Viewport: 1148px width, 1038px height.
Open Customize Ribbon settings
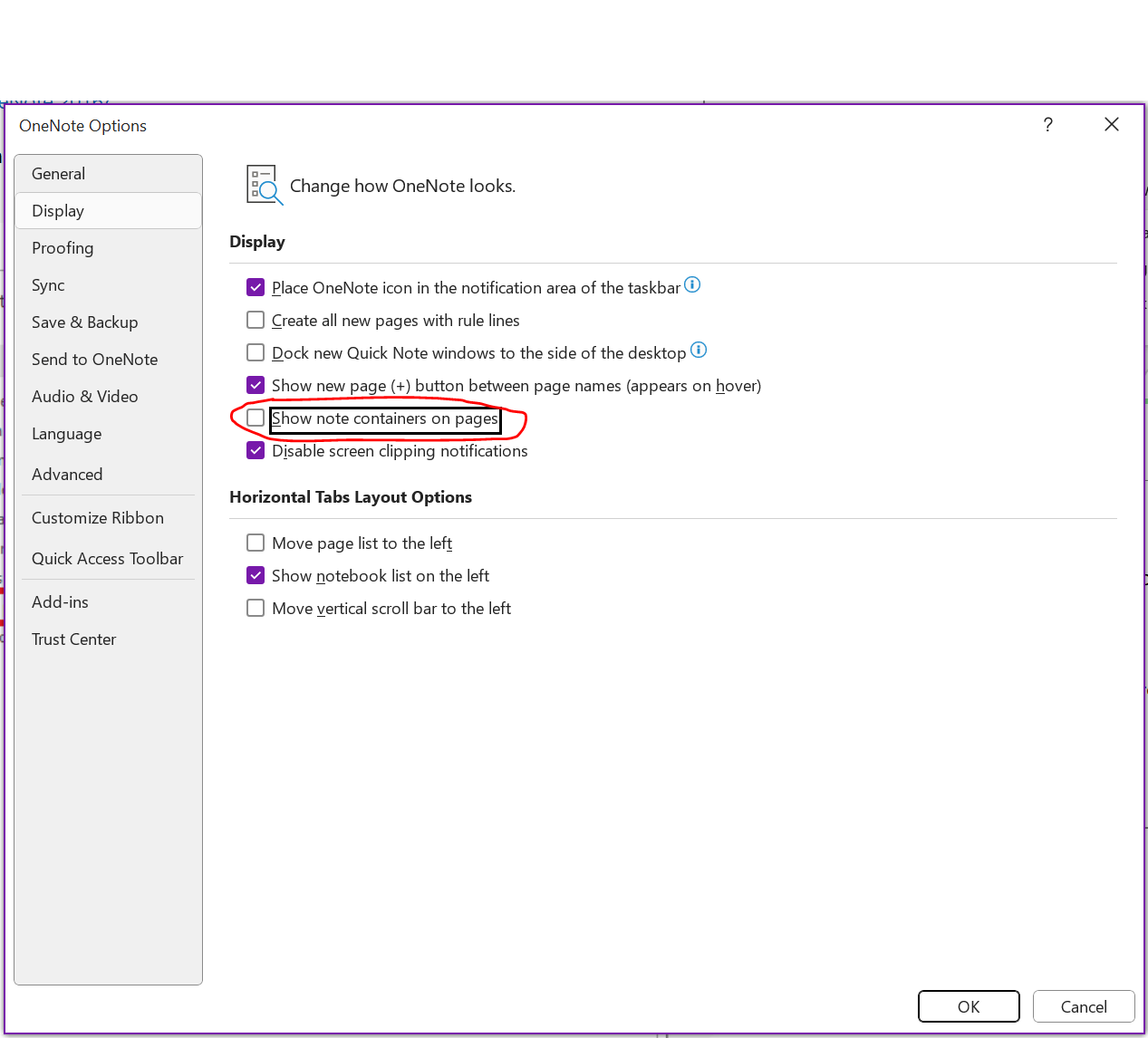[108, 518]
